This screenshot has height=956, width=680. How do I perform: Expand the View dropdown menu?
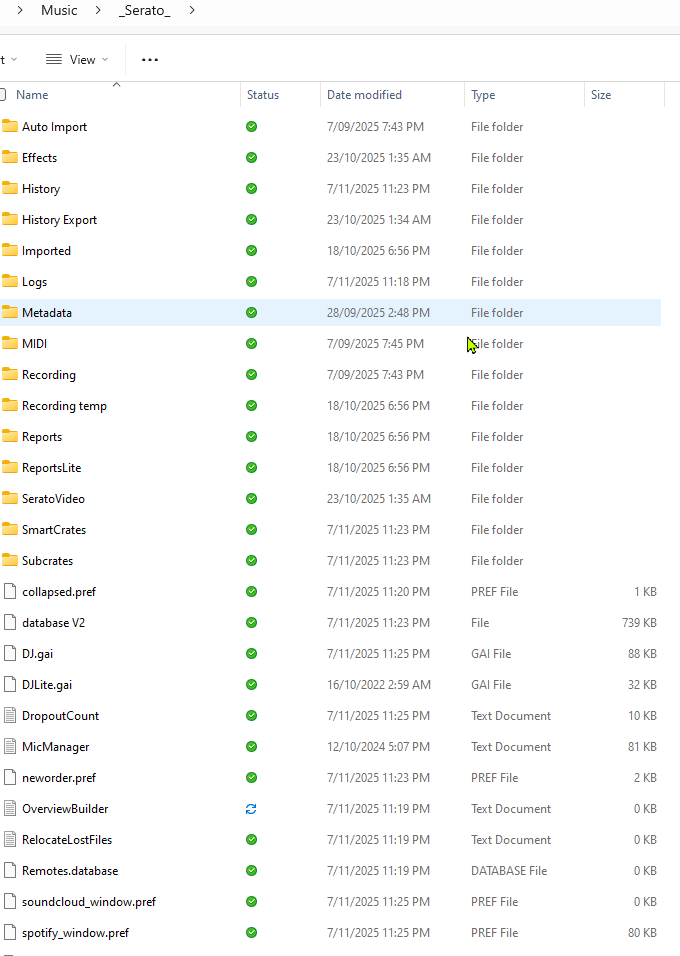104,60
